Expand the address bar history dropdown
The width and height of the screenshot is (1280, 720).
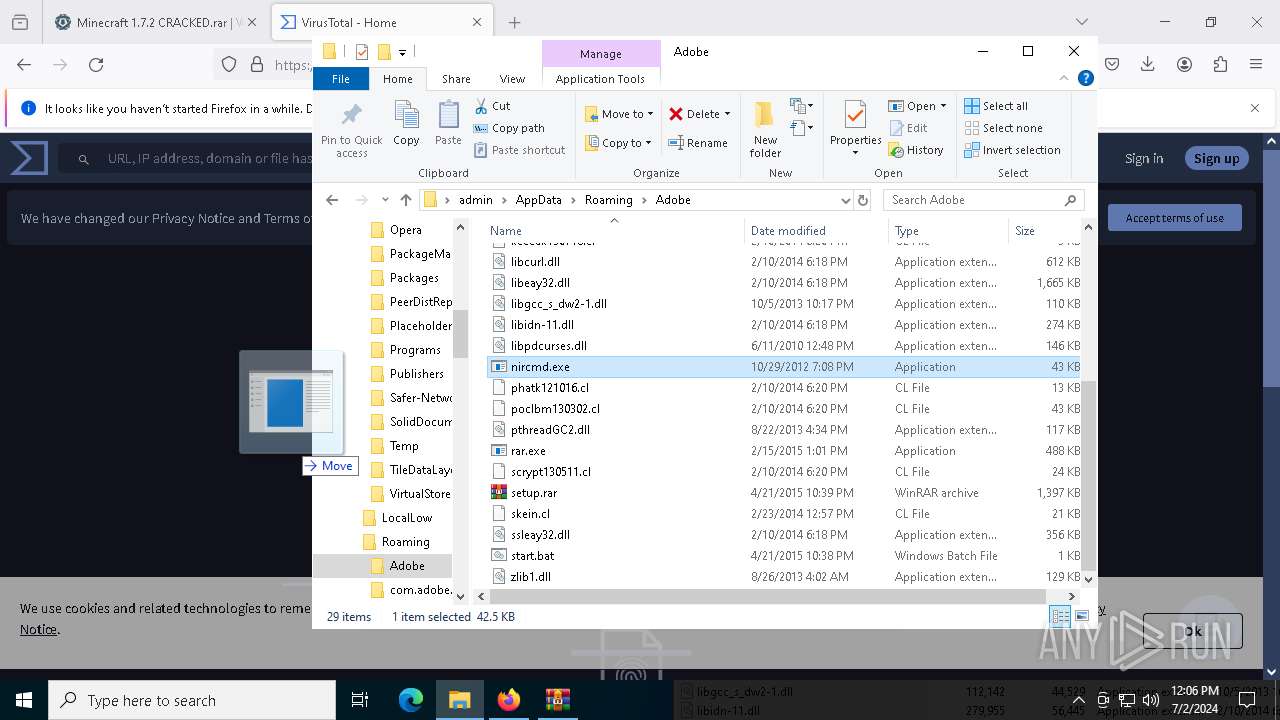(x=846, y=200)
